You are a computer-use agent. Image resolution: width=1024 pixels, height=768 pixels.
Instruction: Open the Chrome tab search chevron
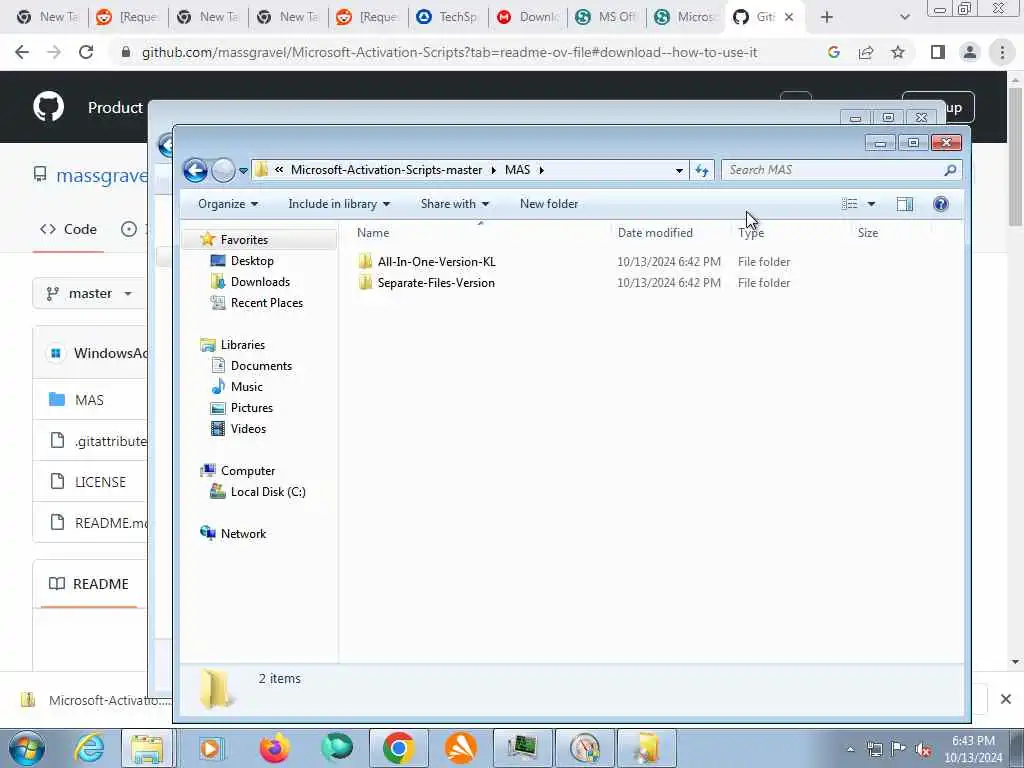pos(904,17)
